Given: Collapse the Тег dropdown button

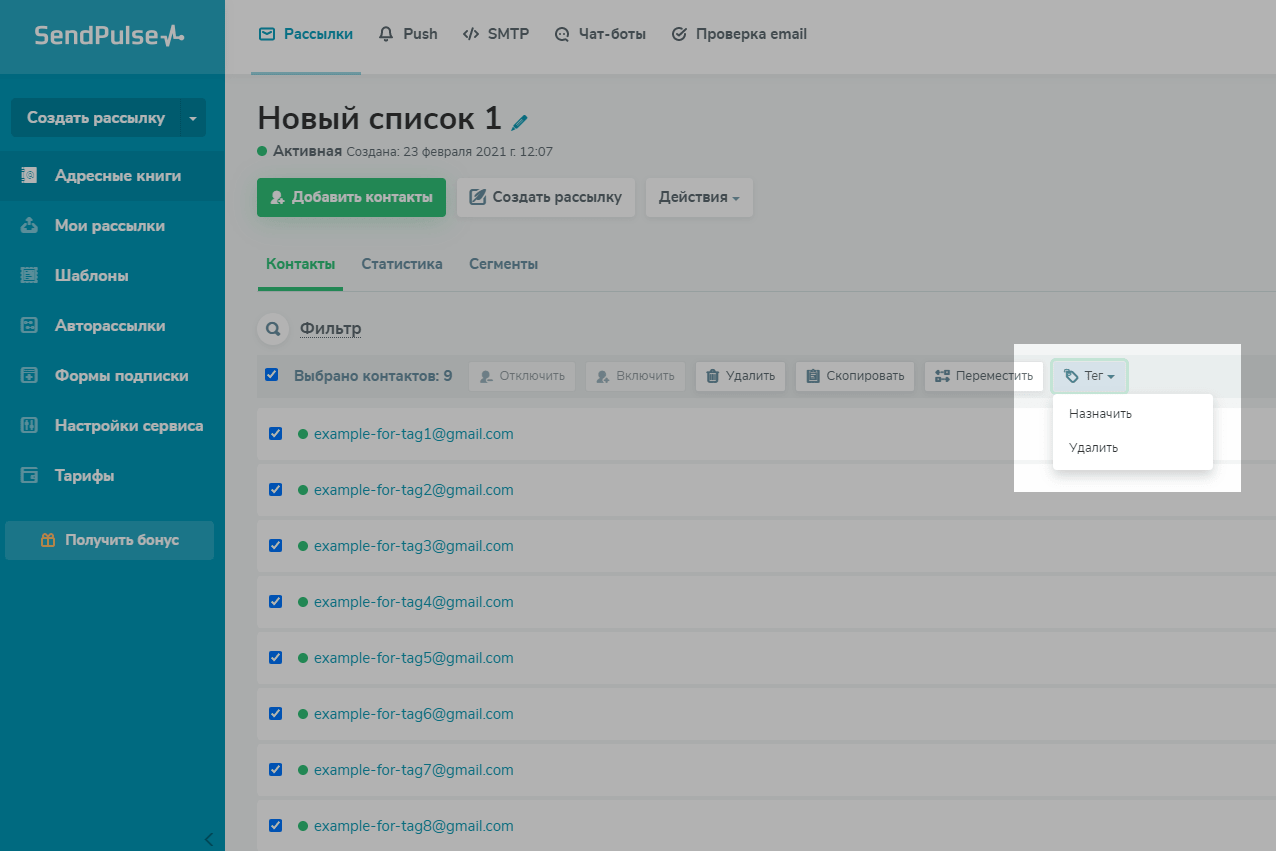Looking at the screenshot, I should click(1089, 376).
